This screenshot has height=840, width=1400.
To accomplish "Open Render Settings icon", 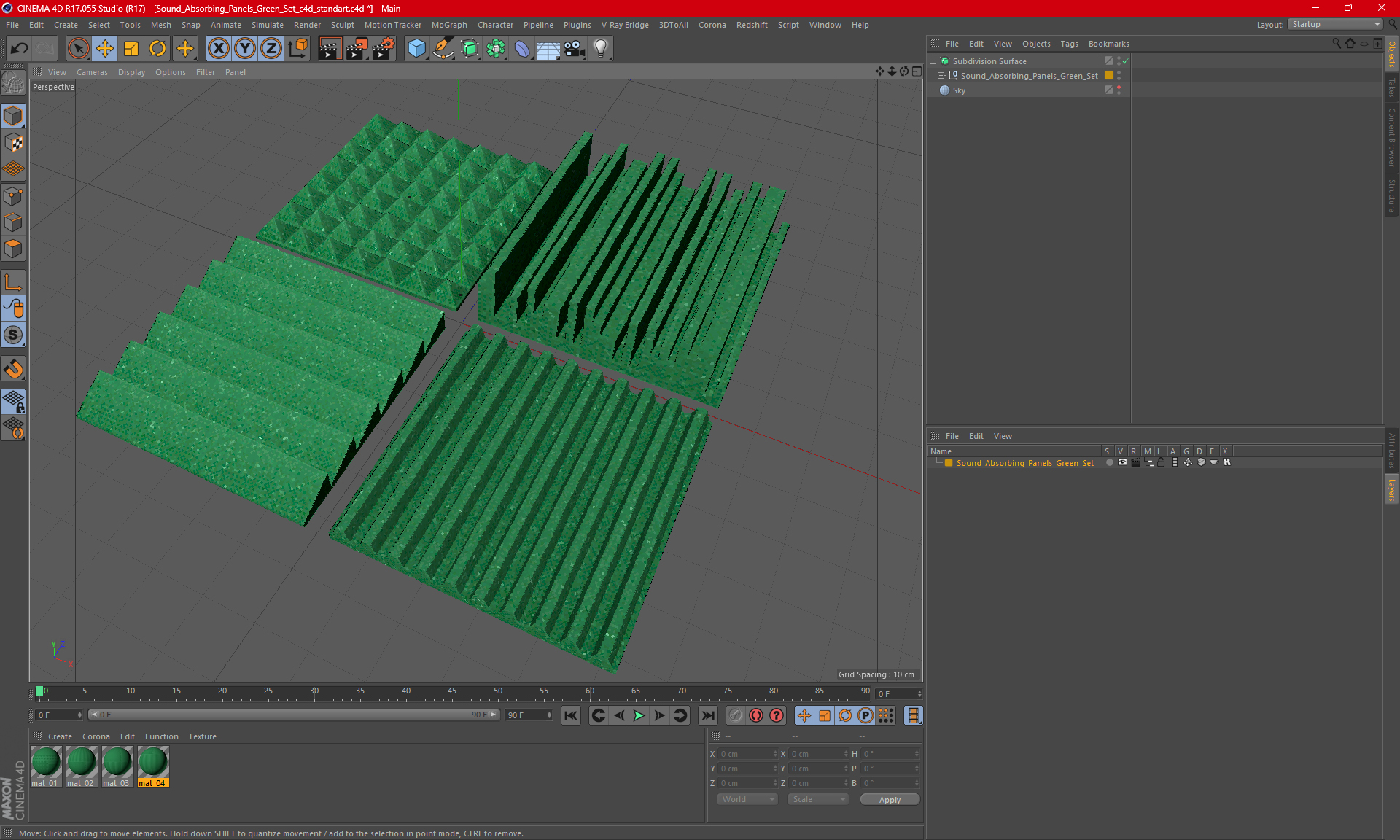I will 384,49.
